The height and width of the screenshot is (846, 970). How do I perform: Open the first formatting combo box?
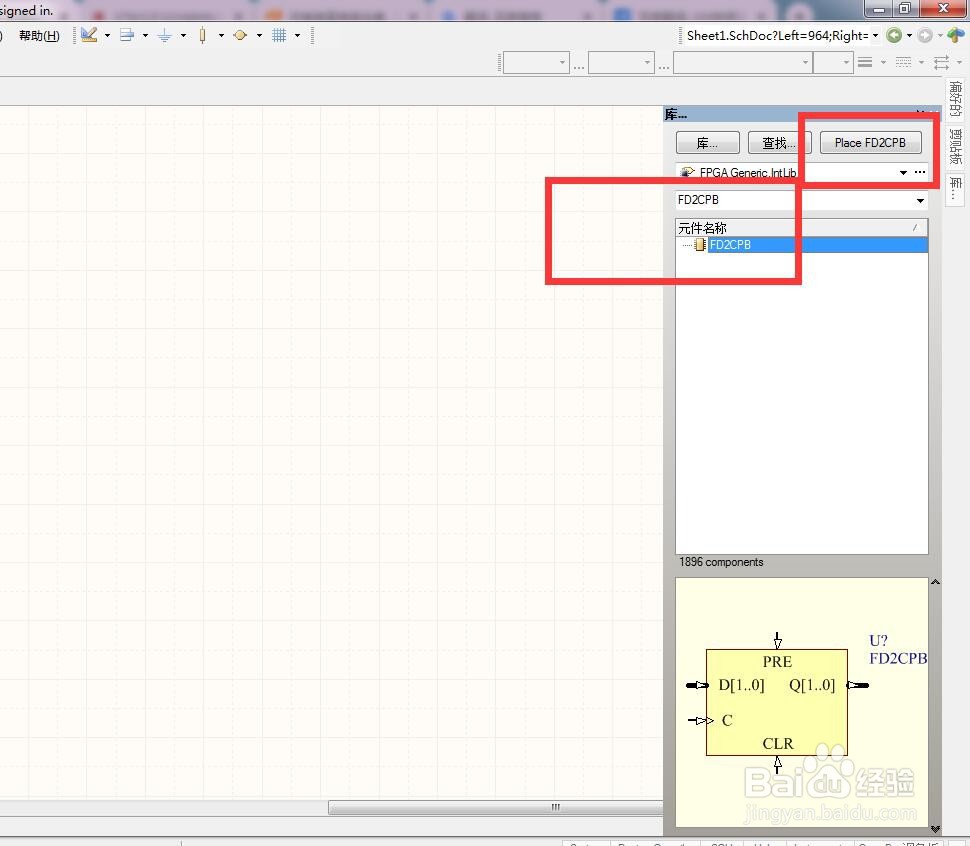(x=536, y=62)
